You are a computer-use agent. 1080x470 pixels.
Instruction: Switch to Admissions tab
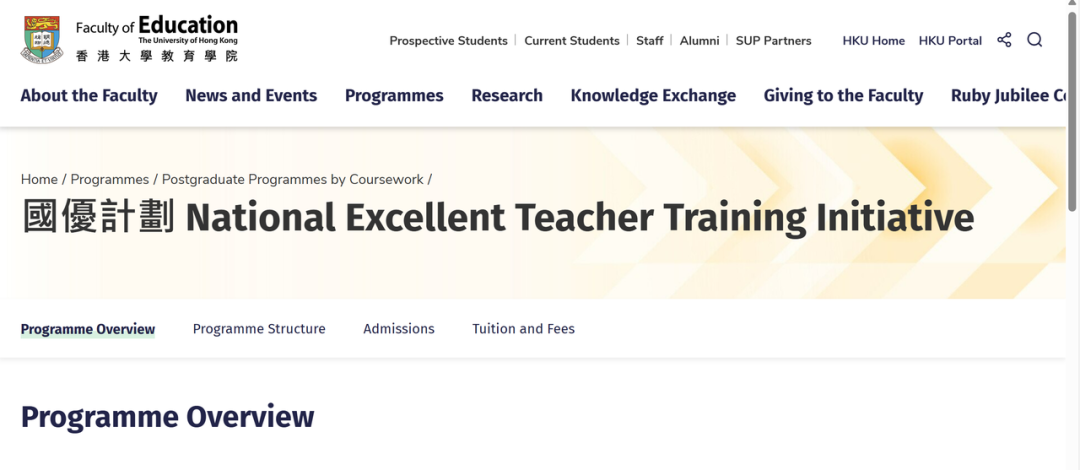pos(399,329)
